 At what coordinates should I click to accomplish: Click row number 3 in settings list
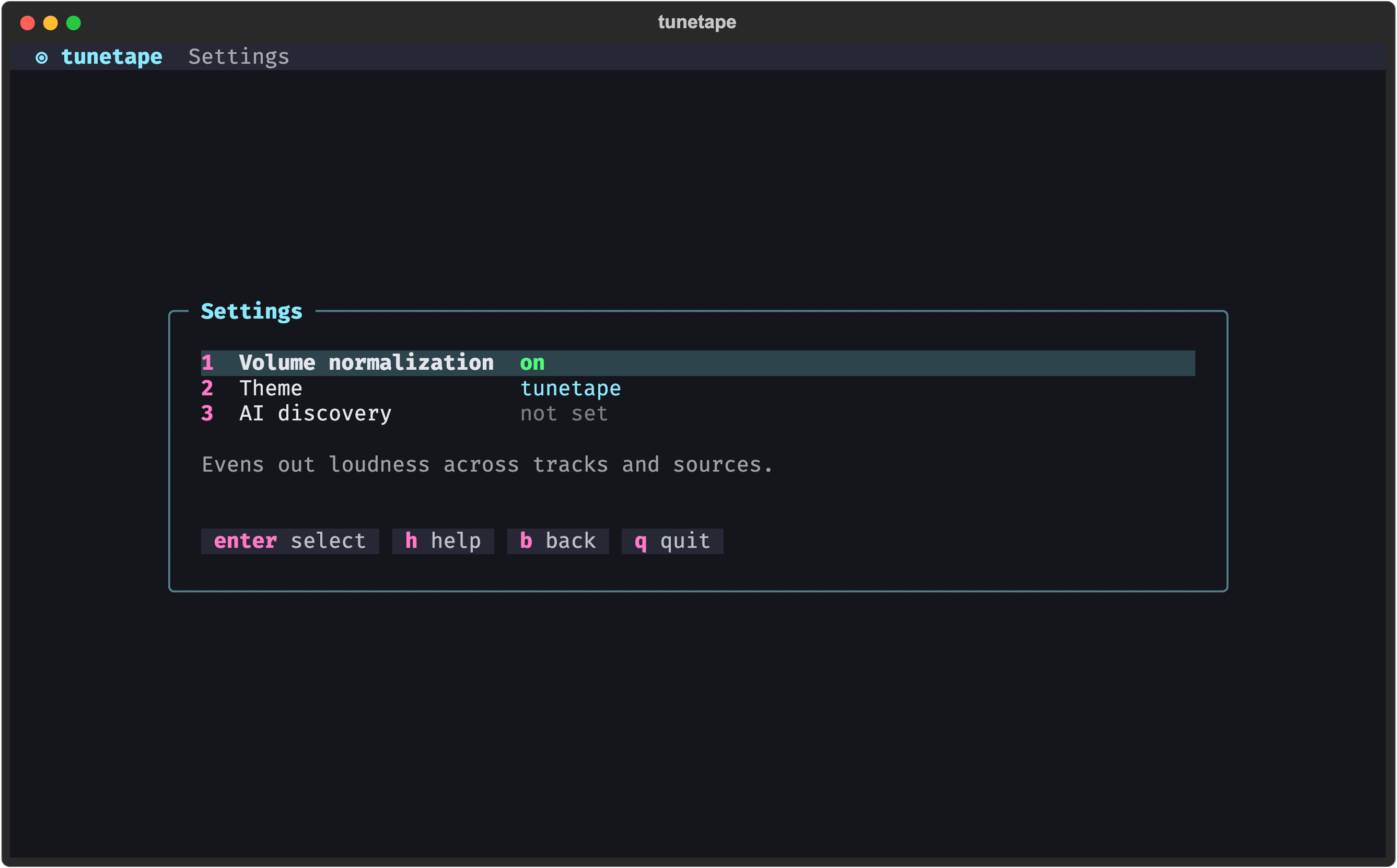(x=207, y=414)
